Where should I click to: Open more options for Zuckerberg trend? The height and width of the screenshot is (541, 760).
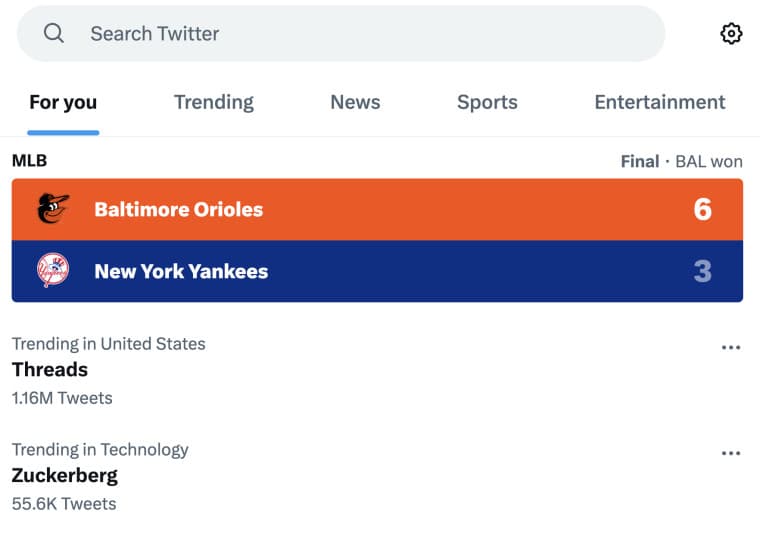tap(731, 453)
